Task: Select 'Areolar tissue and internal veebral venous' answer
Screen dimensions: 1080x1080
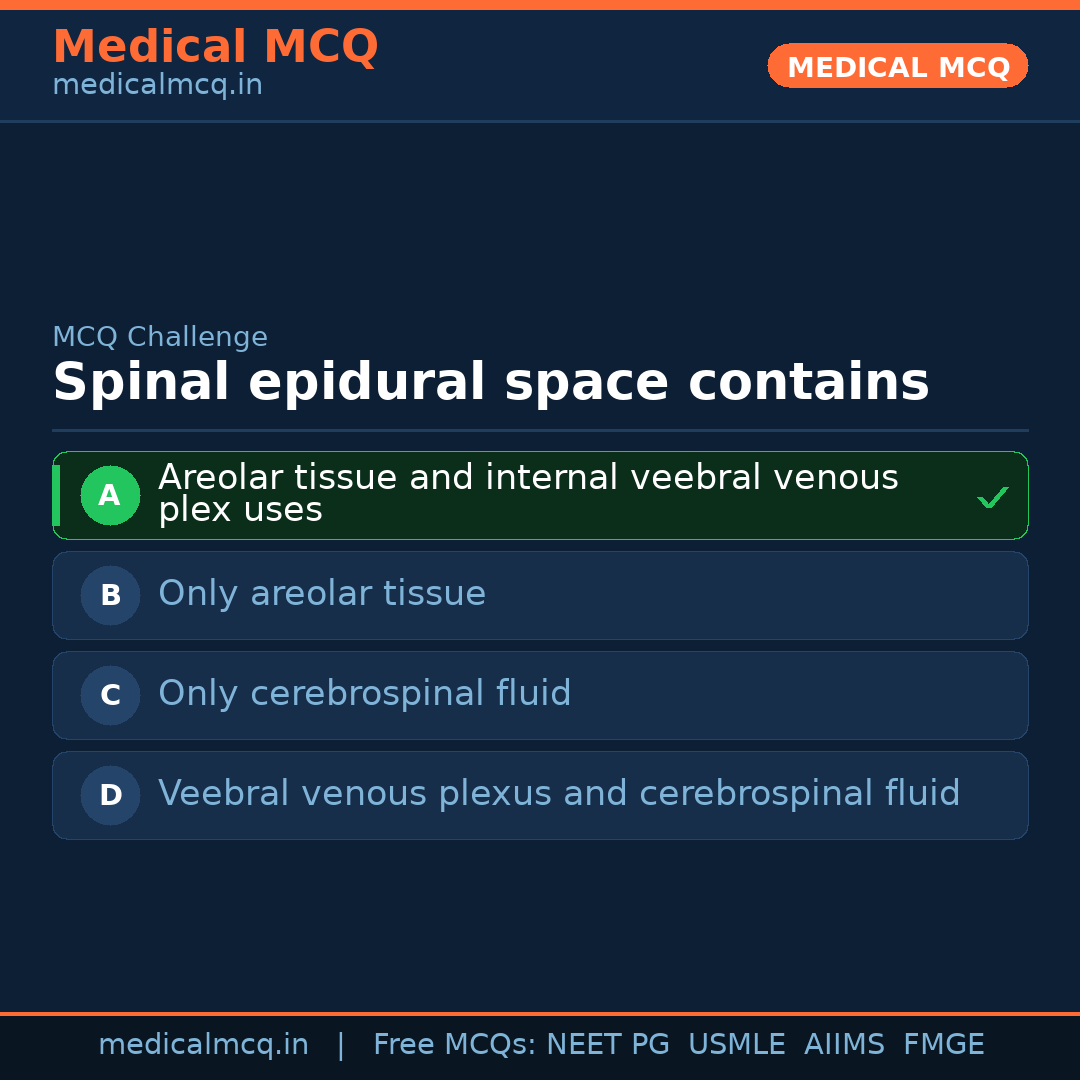Action: tap(528, 478)
